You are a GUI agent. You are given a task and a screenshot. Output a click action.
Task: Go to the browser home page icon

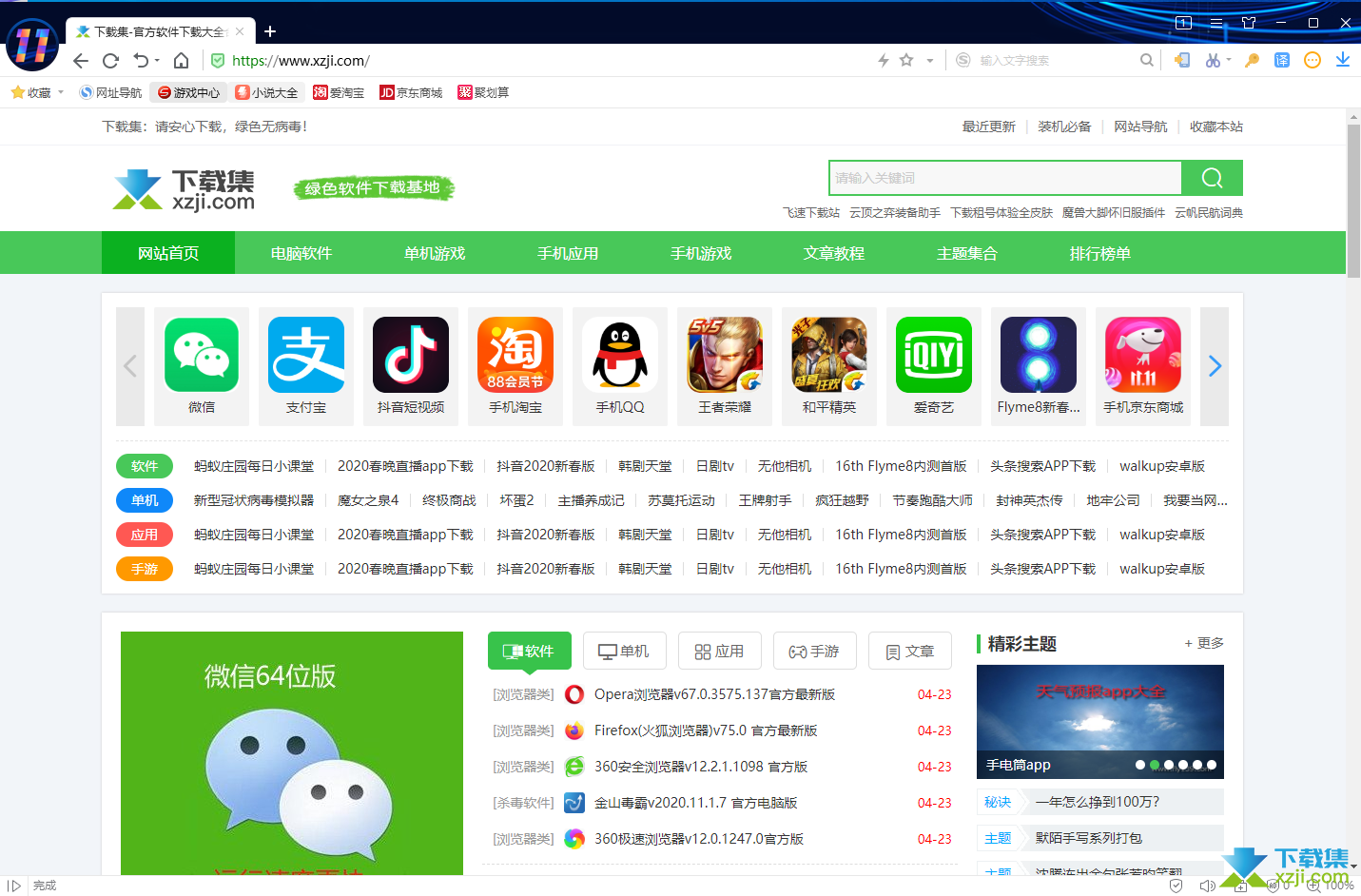181,61
